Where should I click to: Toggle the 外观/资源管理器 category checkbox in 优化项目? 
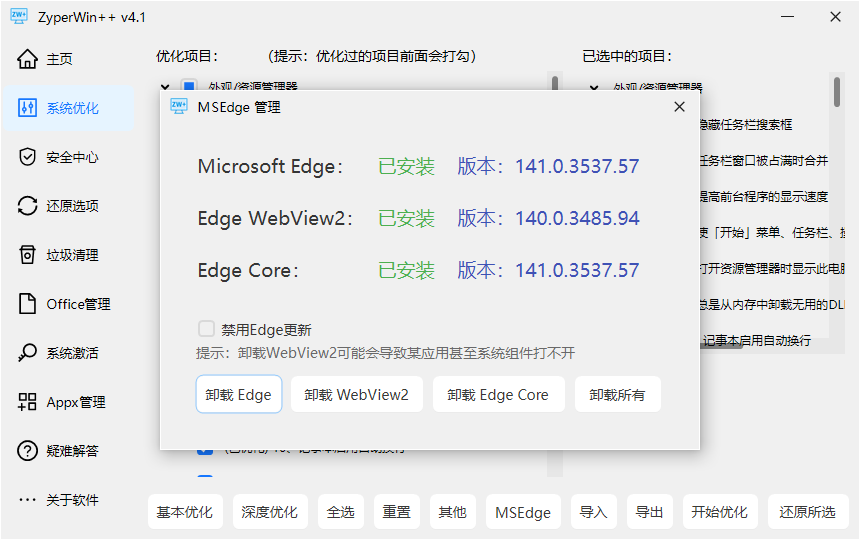click(188, 87)
